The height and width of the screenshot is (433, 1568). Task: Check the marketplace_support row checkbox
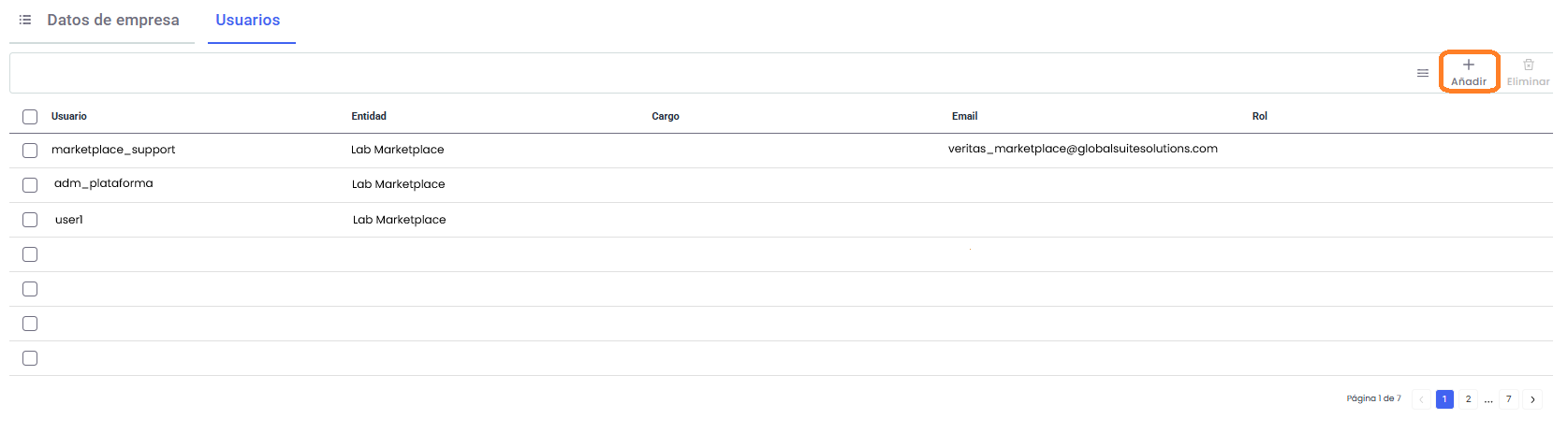[x=30, y=151]
